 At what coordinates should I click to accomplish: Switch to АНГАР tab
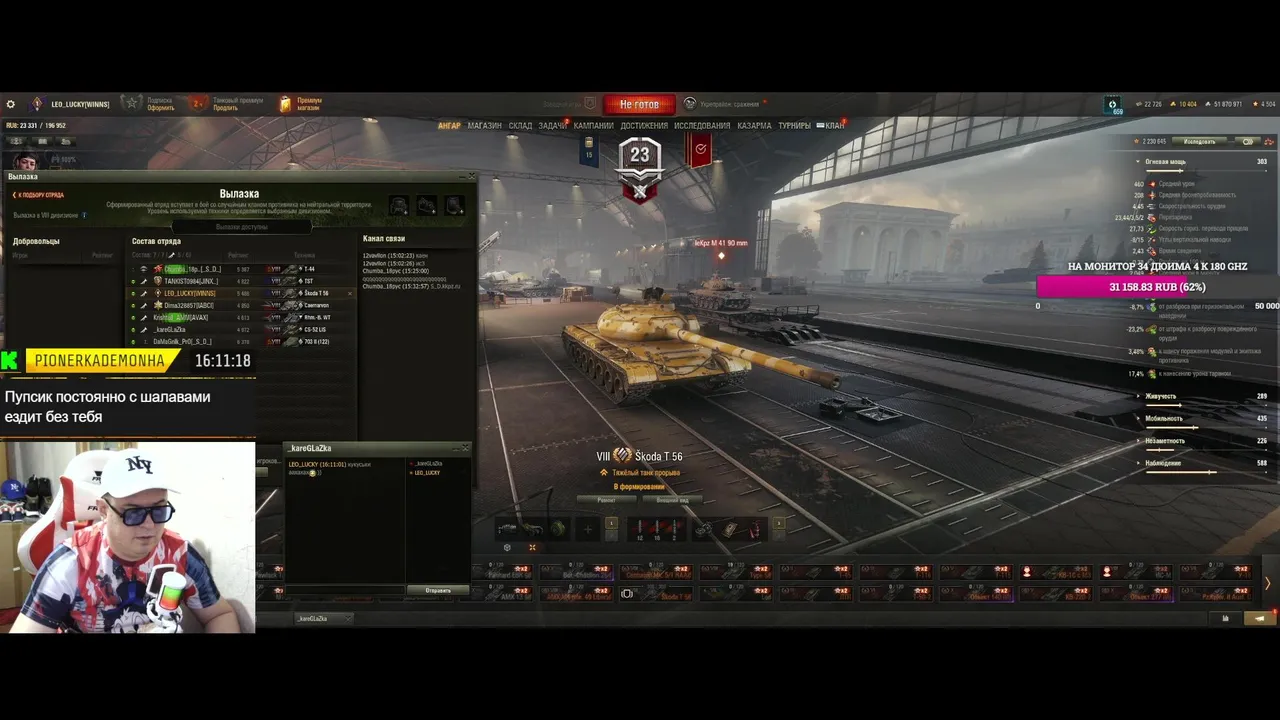click(449, 126)
